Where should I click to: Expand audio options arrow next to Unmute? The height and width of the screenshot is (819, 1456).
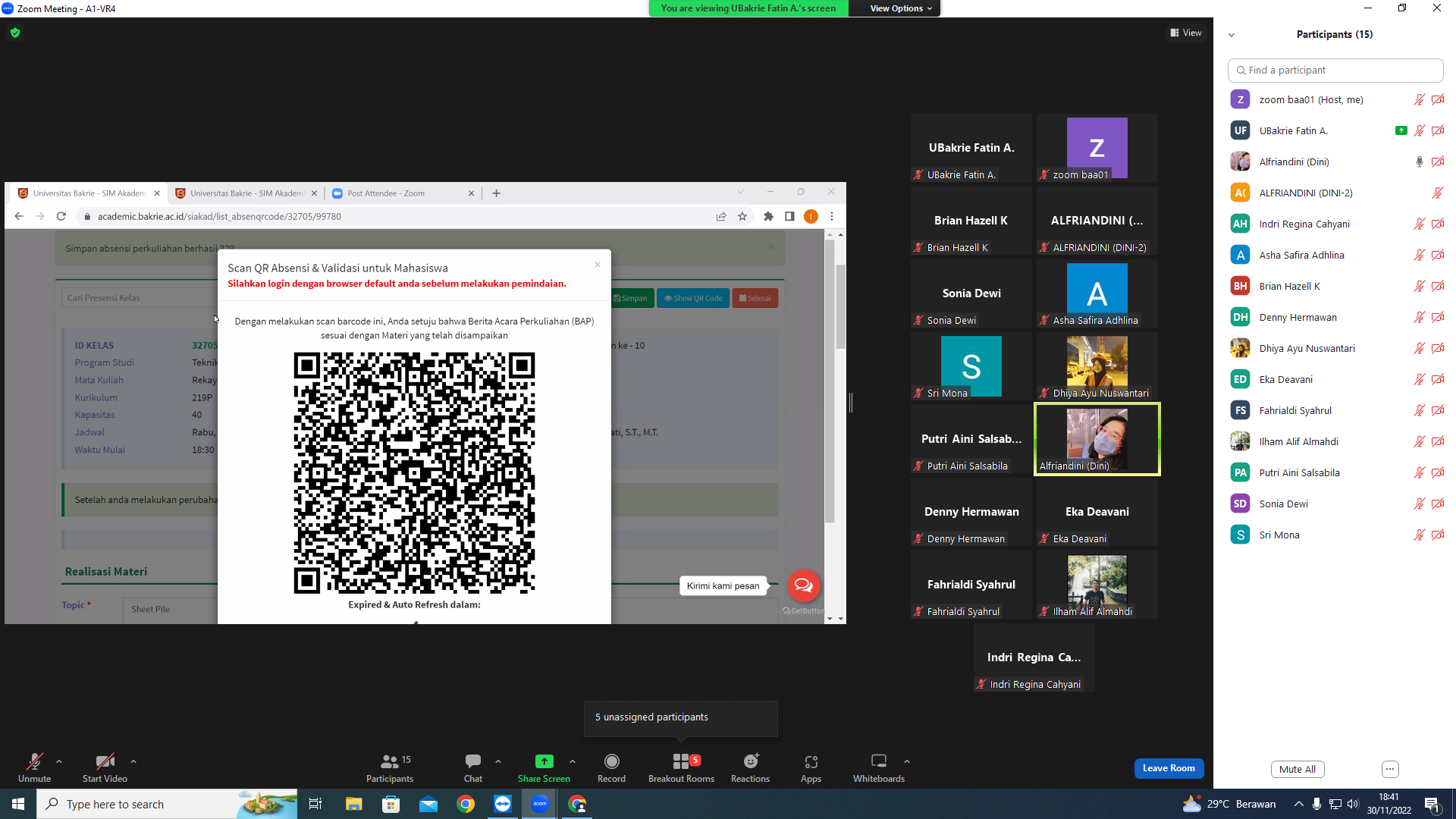(59, 761)
